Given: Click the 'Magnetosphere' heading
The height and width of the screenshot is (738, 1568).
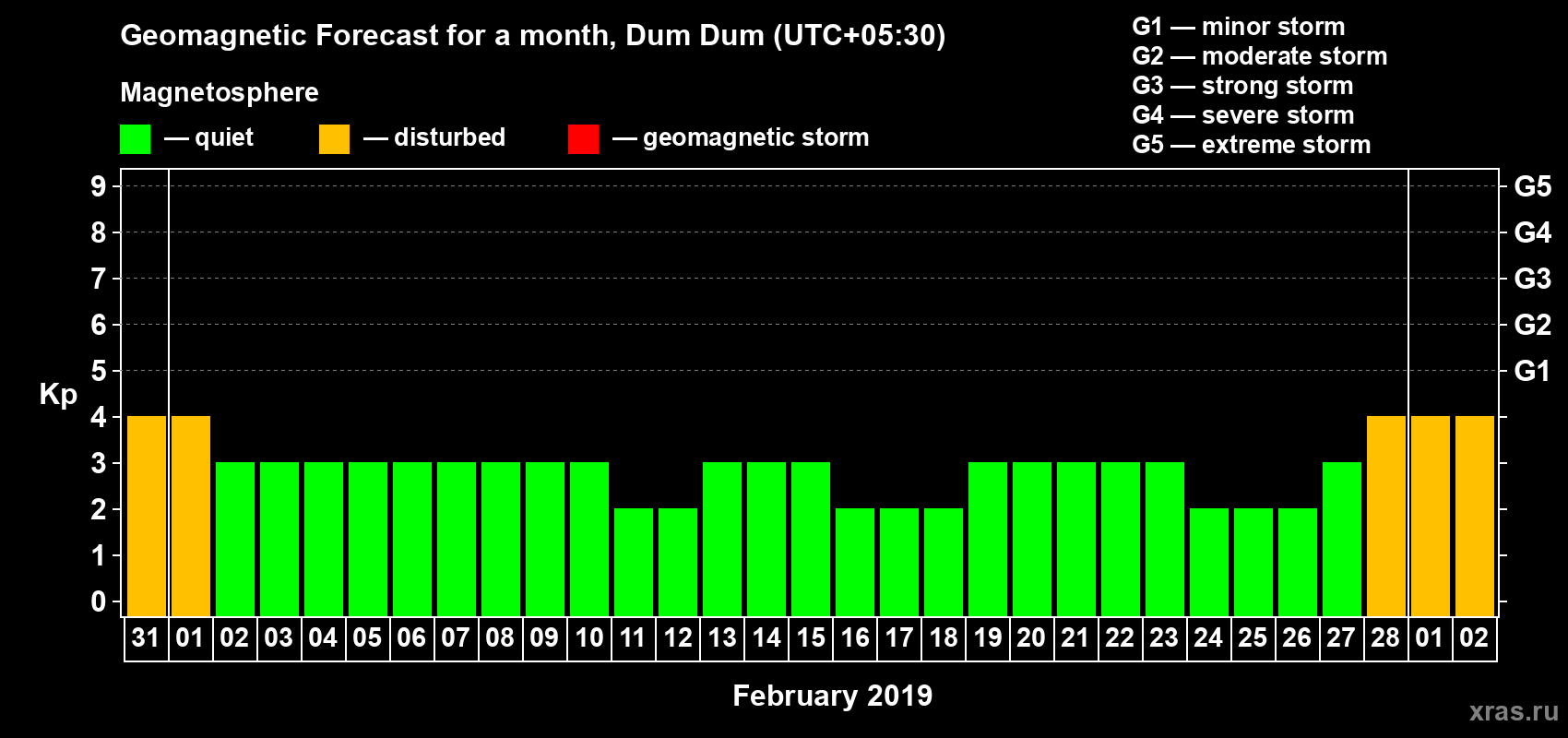Looking at the screenshot, I should tap(220, 92).
